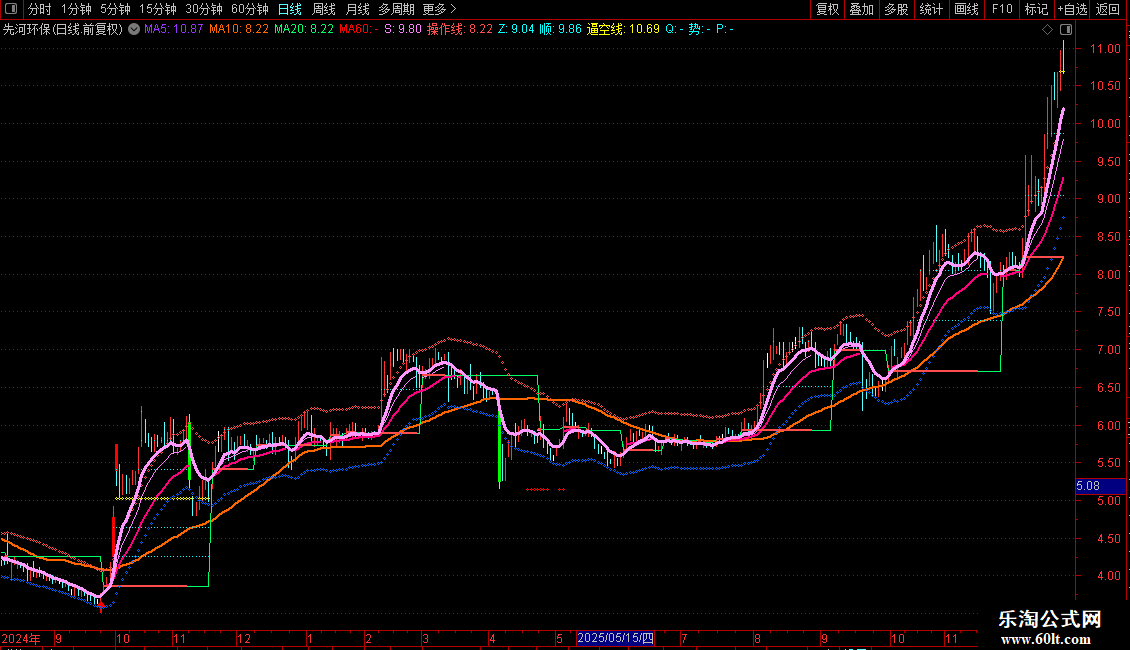
Task: Select the 5分钟 period tab
Action: (115, 9)
